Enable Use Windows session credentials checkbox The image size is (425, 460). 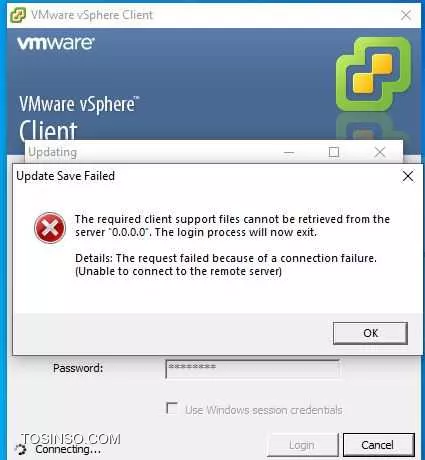(172, 408)
